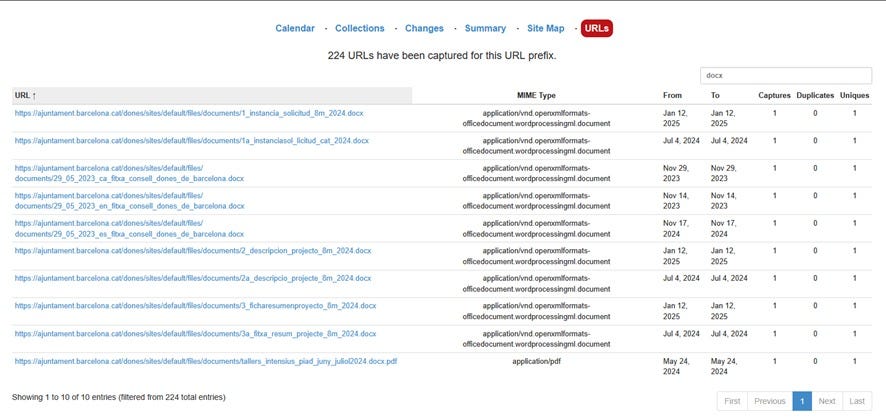Go to the Summary tab
Viewport: 886px width, 420px height.
[x=485, y=28]
